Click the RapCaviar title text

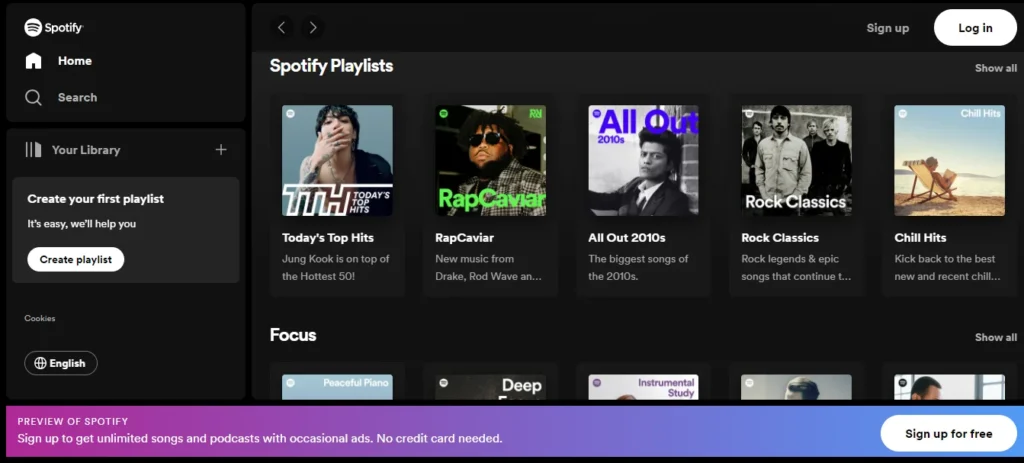[464, 238]
